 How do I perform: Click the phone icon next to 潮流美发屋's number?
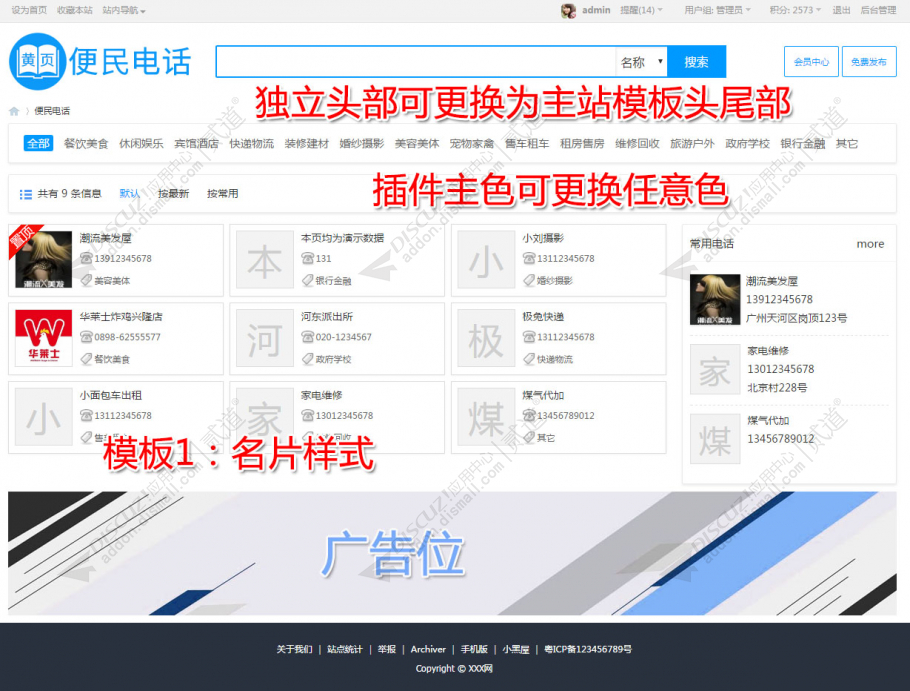pyautogui.click(x=86, y=256)
